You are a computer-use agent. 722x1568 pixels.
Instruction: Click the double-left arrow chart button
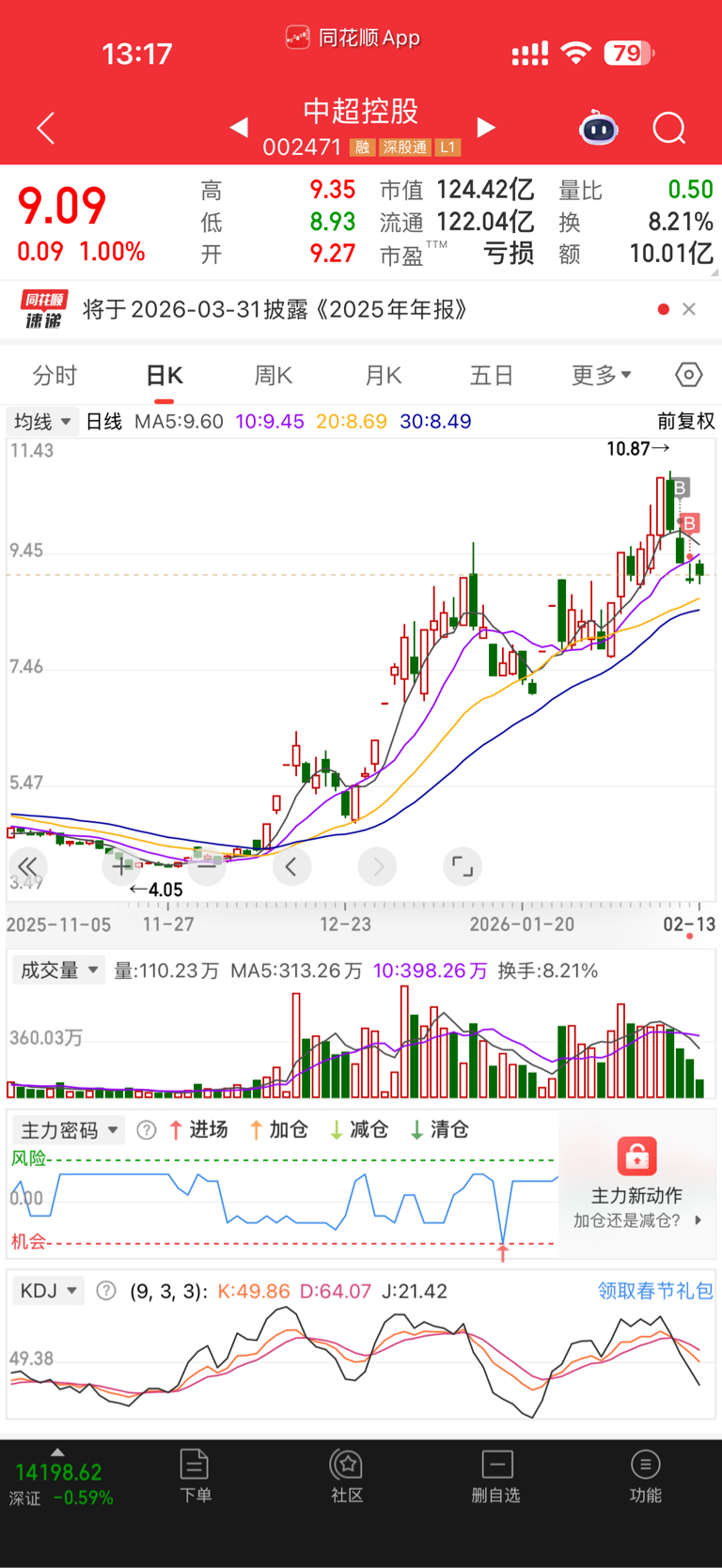point(28,866)
